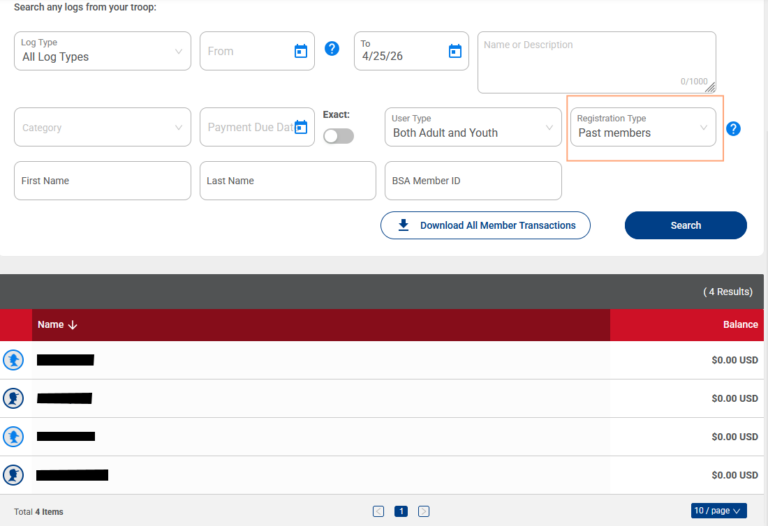Open the From date calendar picker
The width and height of the screenshot is (768, 526).
pyautogui.click(x=301, y=51)
